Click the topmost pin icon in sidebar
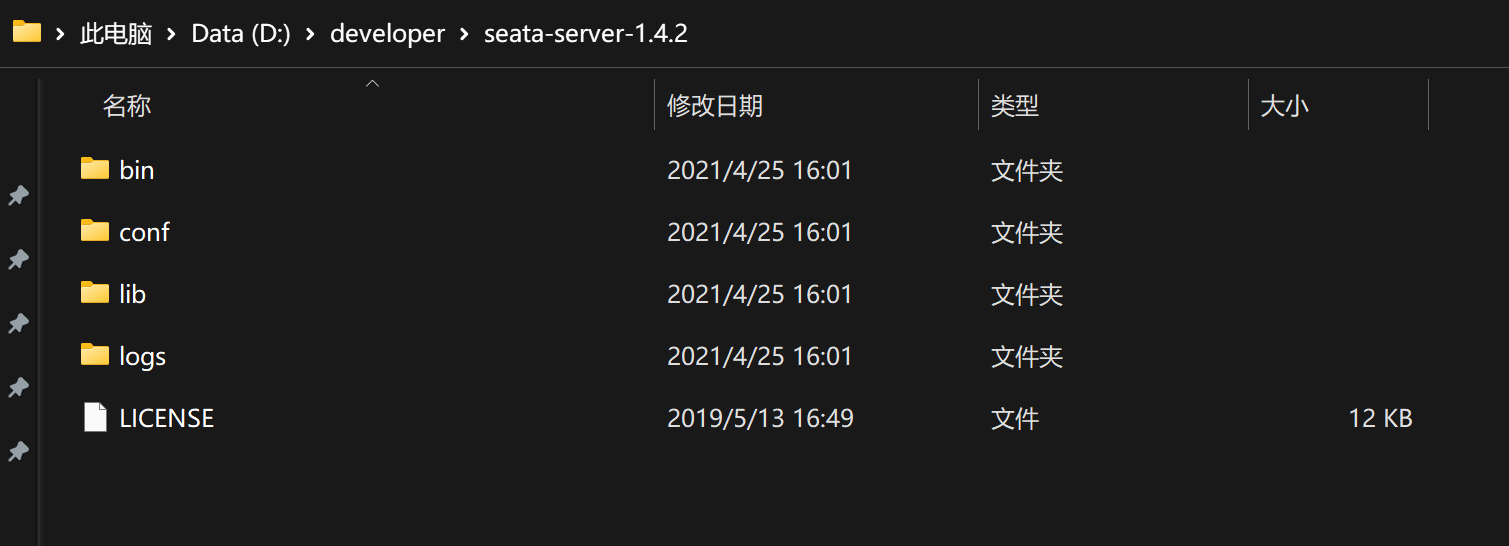 tap(18, 196)
